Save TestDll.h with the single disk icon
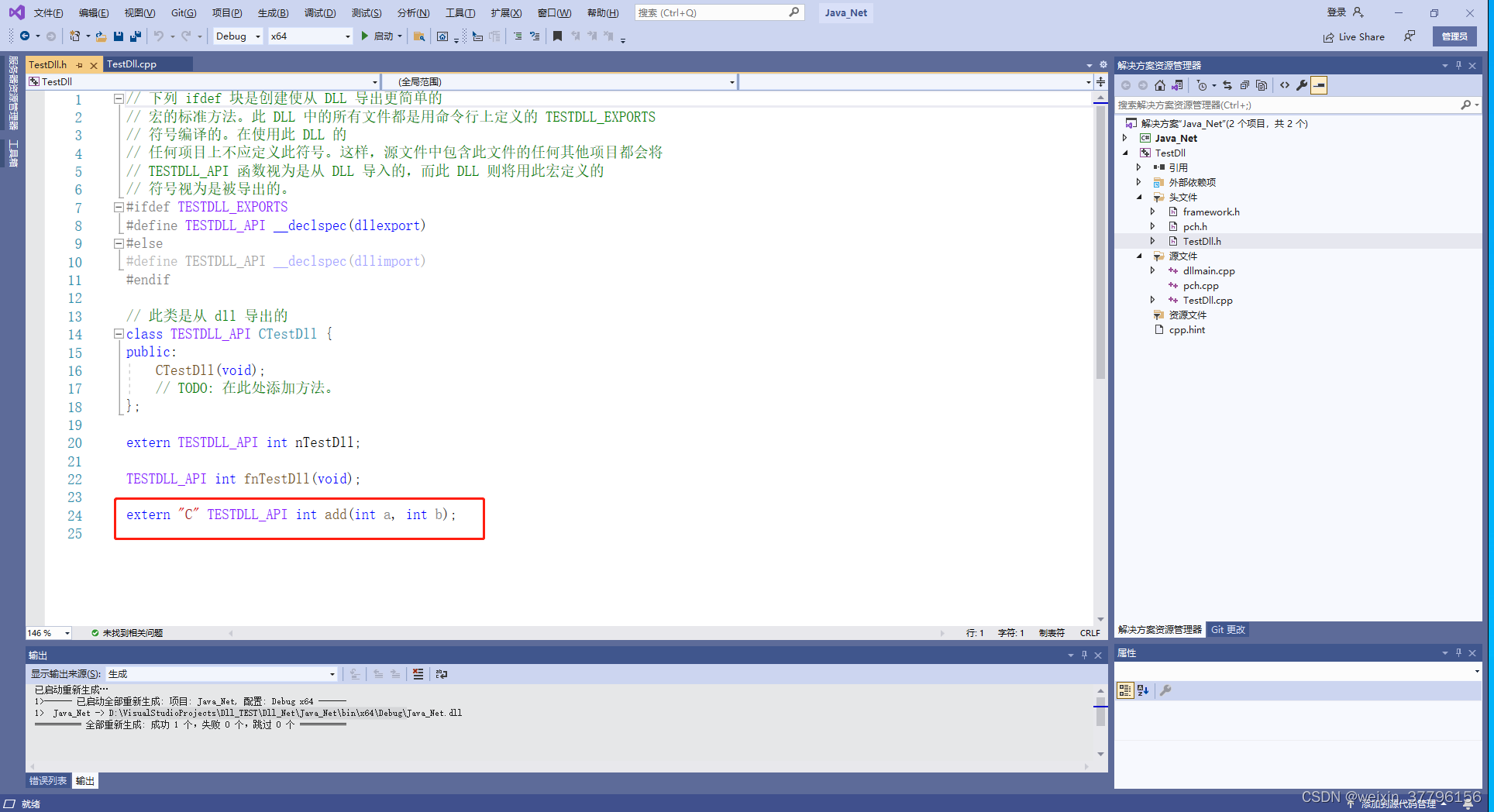The width and height of the screenshot is (1494, 812). (x=118, y=36)
